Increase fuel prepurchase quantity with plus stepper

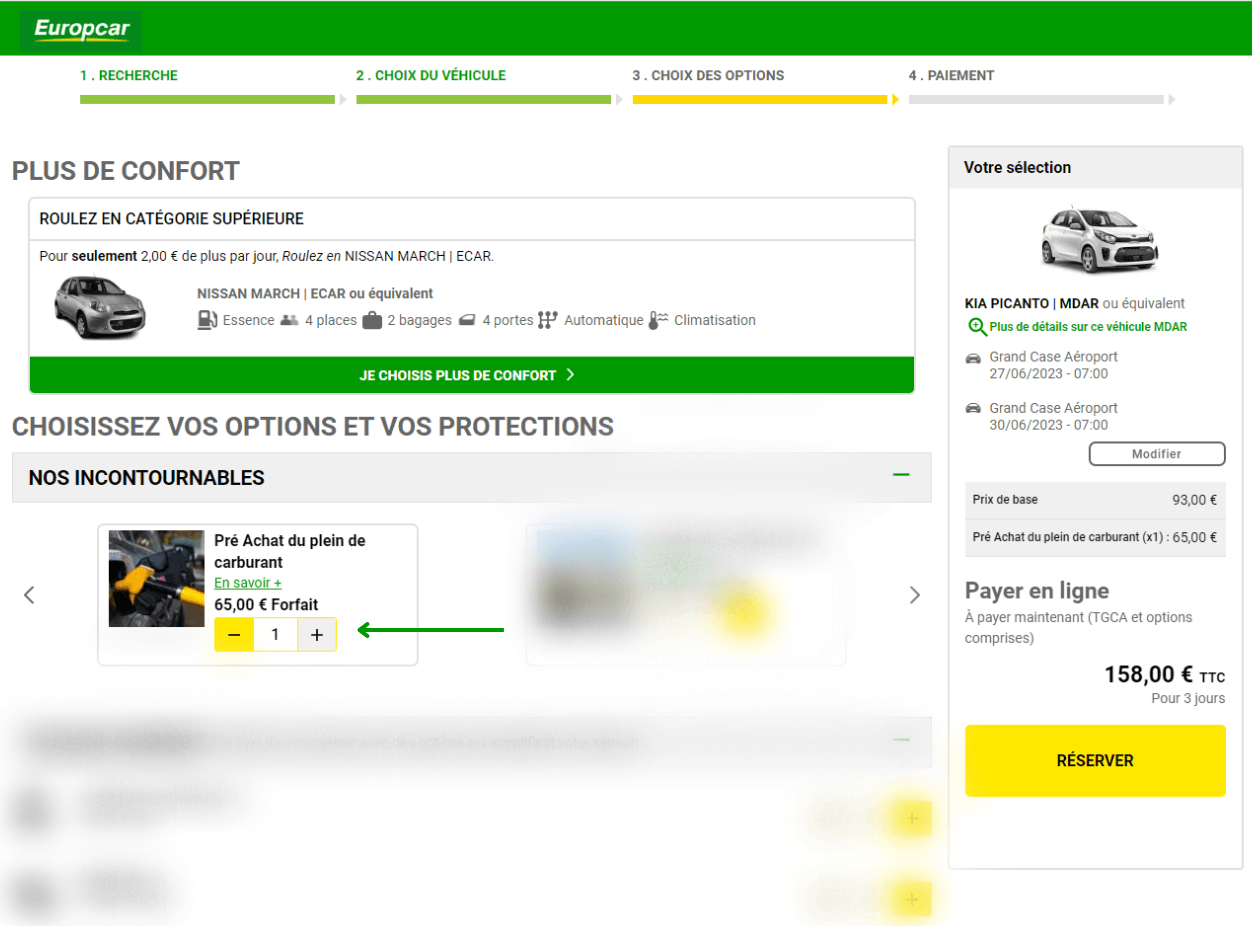317,633
